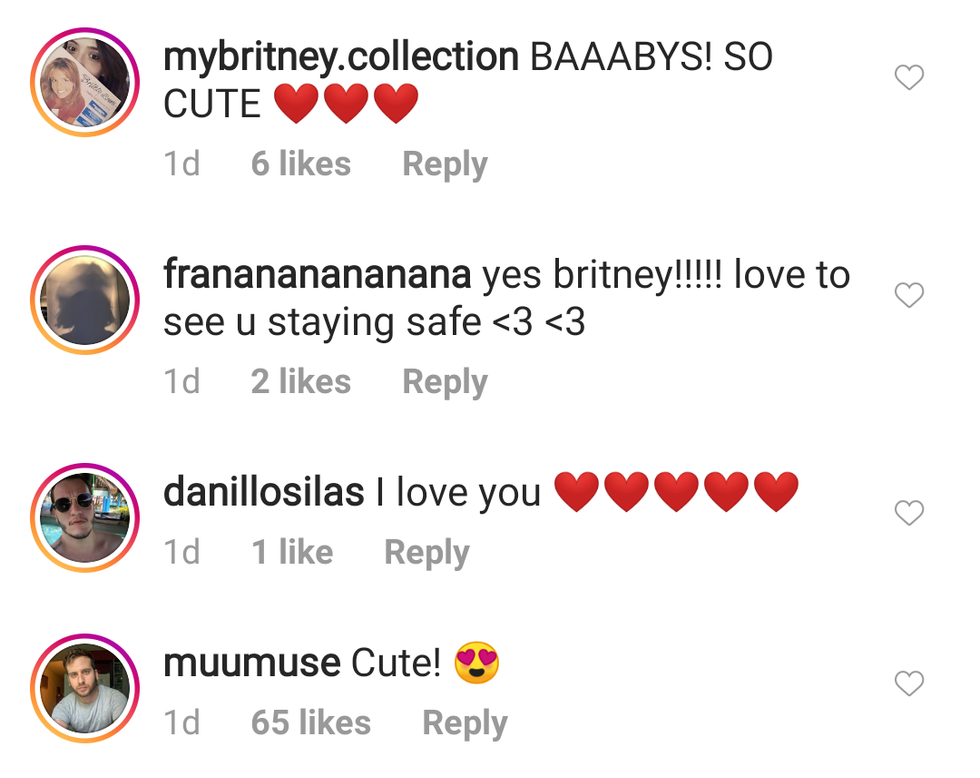The height and width of the screenshot is (778, 980).
Task: Like muumuse's "Cute!" comment
Action: (x=908, y=684)
